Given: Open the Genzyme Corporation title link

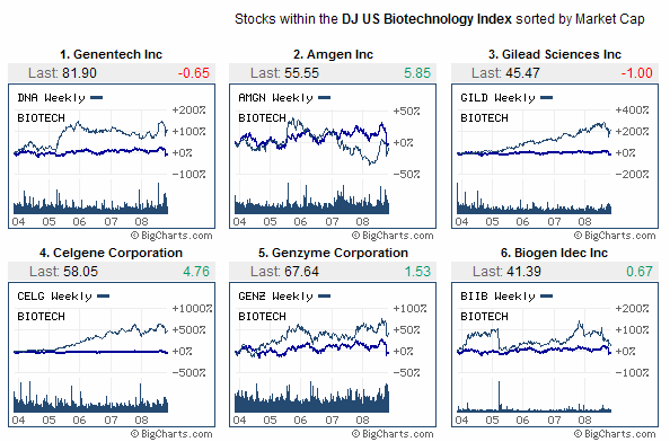Looking at the screenshot, I should [x=333, y=253].
